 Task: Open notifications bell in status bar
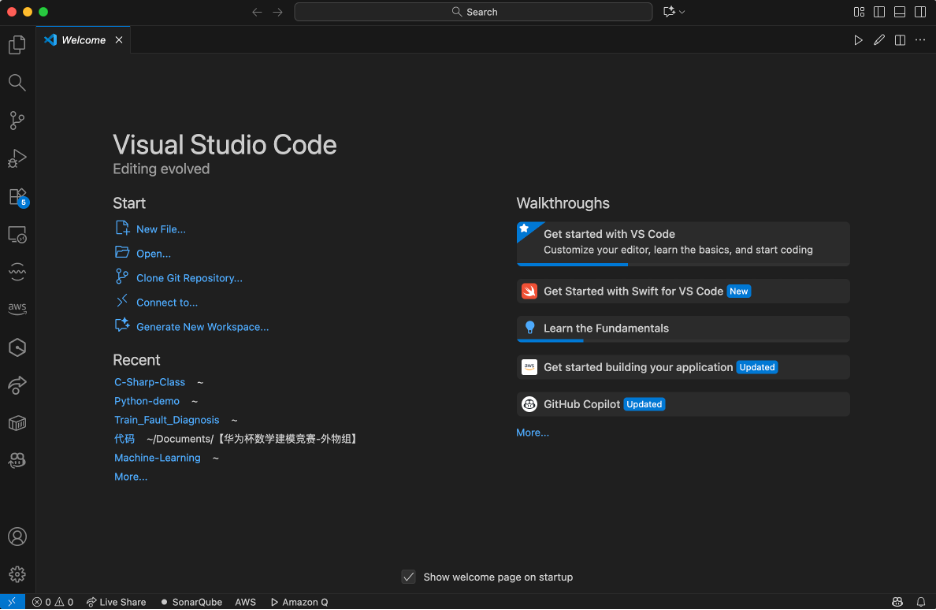pos(921,602)
